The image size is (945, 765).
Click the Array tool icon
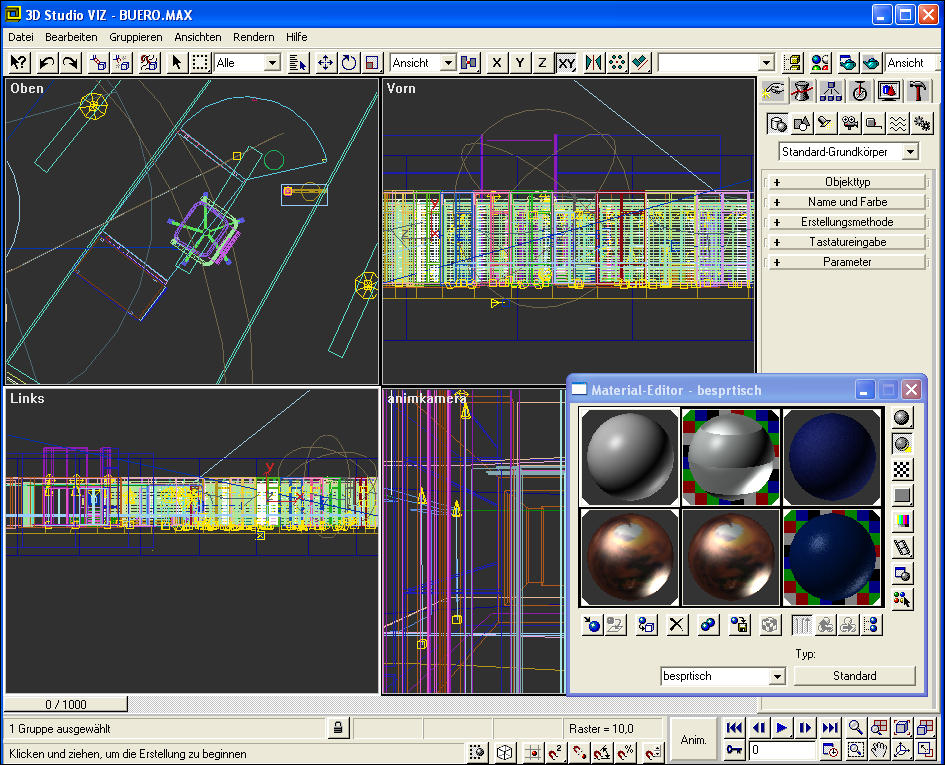click(x=617, y=63)
